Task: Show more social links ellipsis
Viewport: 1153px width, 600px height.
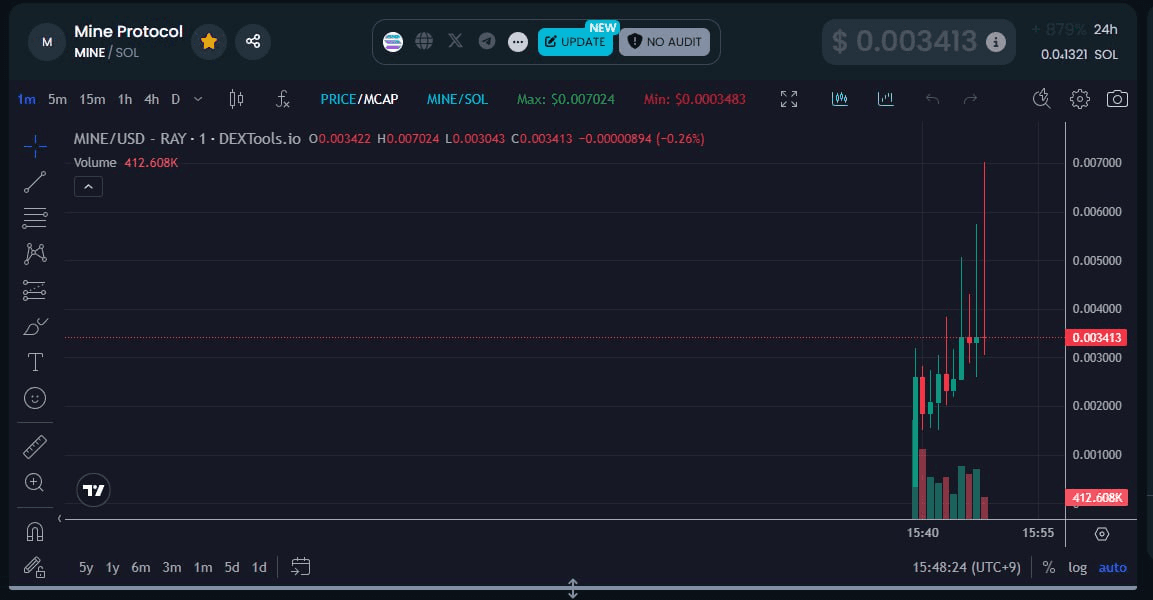Action: coord(518,42)
